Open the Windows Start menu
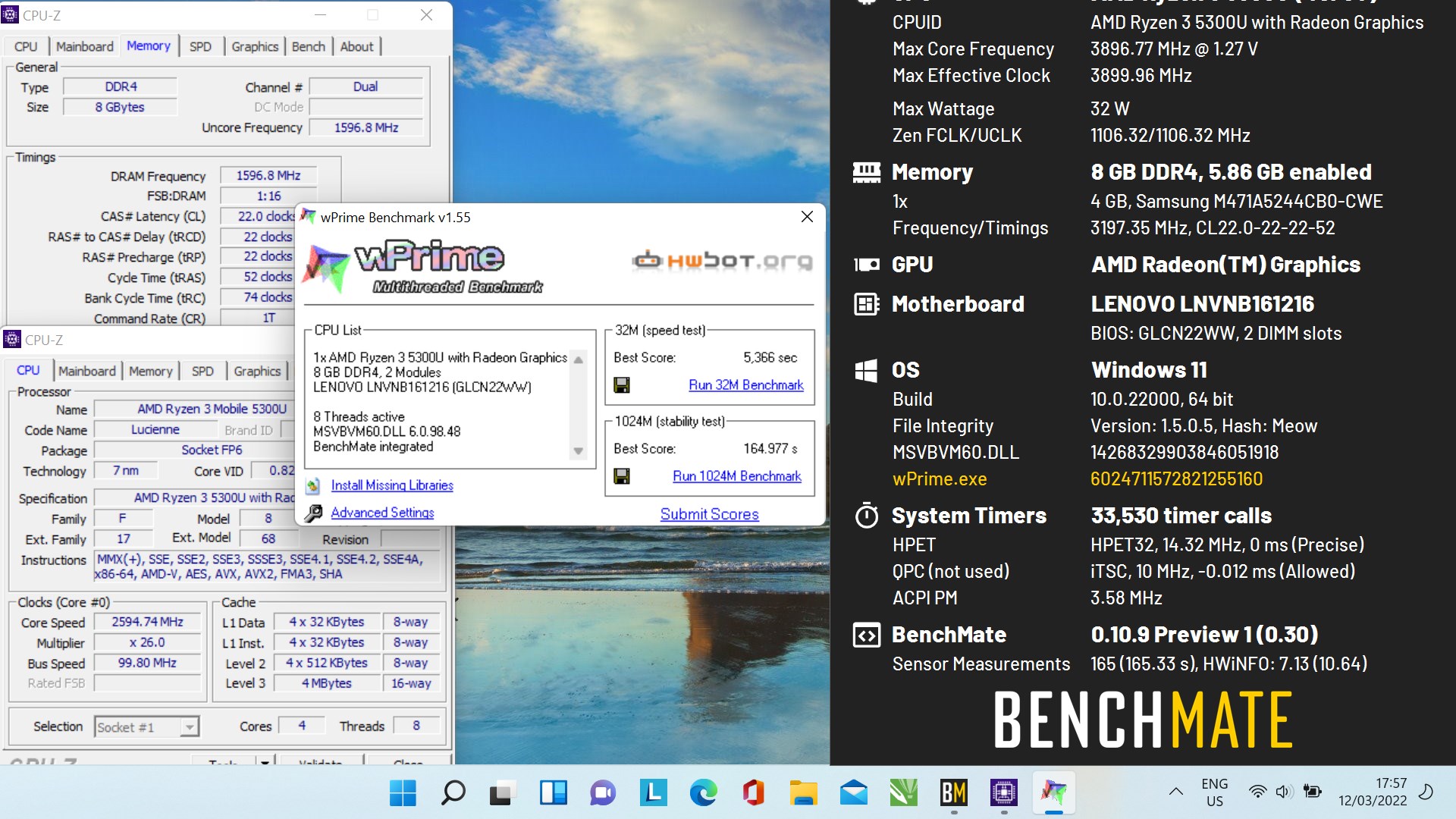This screenshot has width=1456, height=819. point(403,793)
